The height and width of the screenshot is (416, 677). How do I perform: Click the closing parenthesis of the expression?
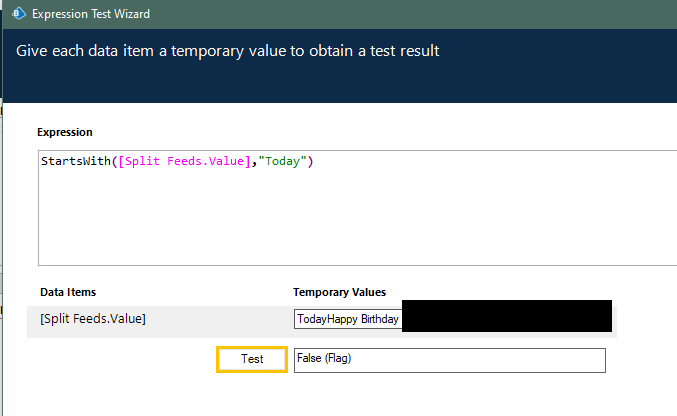[311, 162]
